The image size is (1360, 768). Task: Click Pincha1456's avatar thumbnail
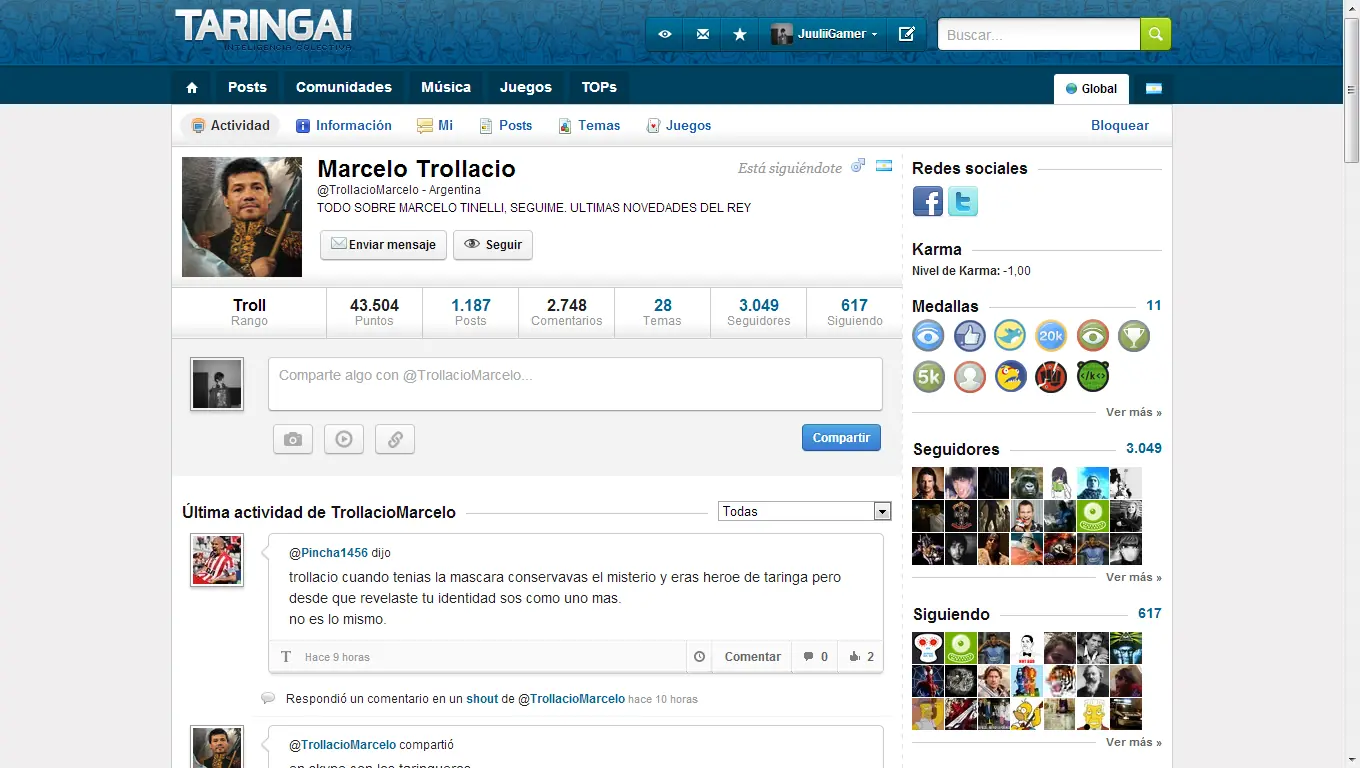(217, 560)
